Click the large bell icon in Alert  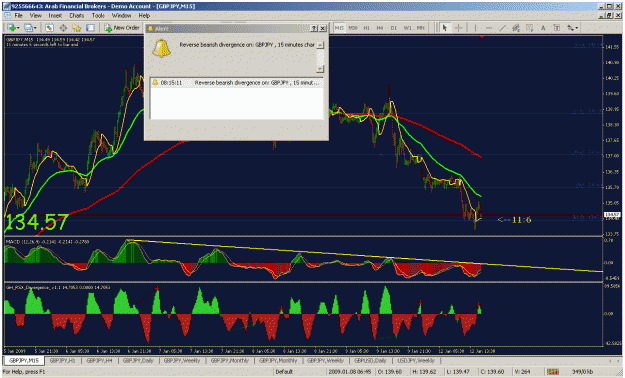coord(161,49)
